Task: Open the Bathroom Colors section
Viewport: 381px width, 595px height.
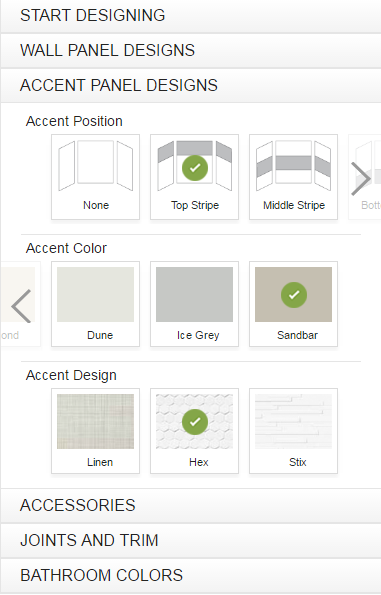Action: (191, 576)
